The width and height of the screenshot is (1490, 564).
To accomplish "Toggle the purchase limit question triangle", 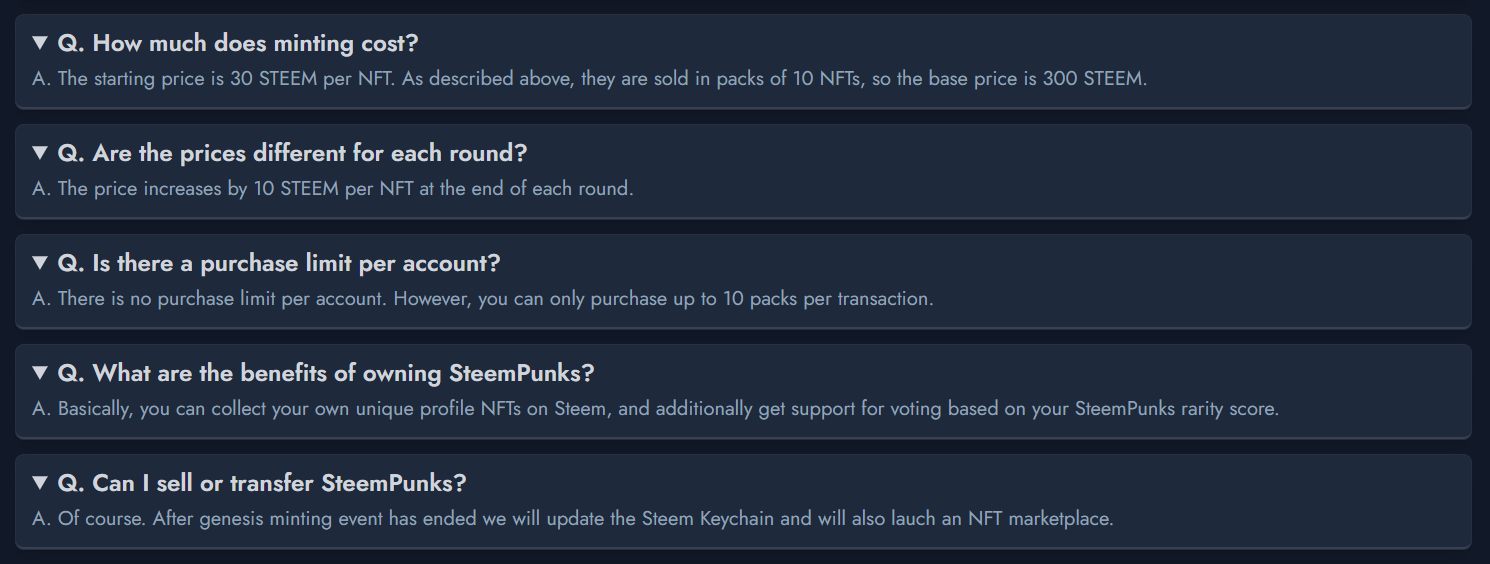I will click(40, 263).
